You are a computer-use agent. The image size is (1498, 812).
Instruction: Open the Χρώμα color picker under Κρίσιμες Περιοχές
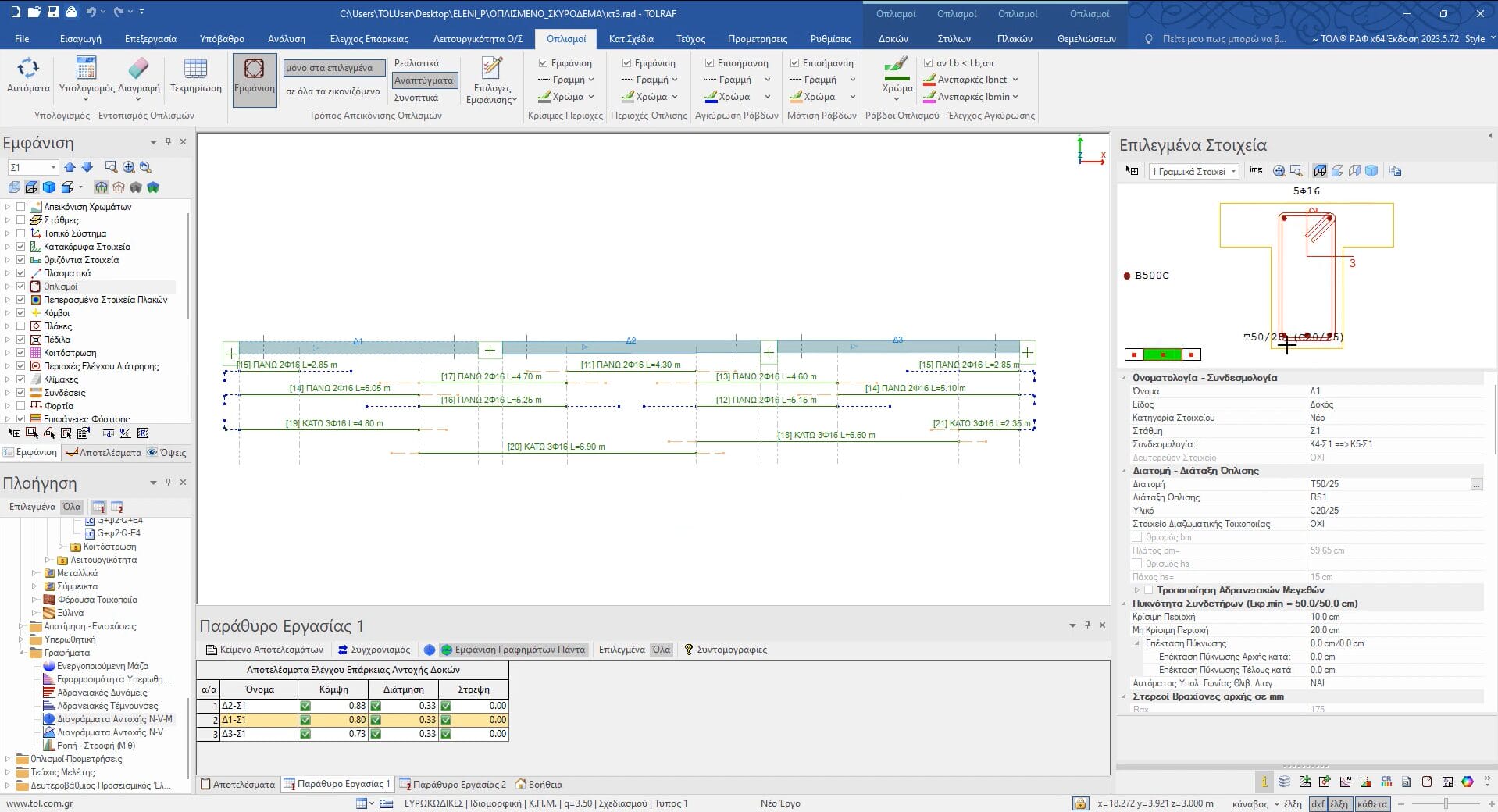point(567,97)
